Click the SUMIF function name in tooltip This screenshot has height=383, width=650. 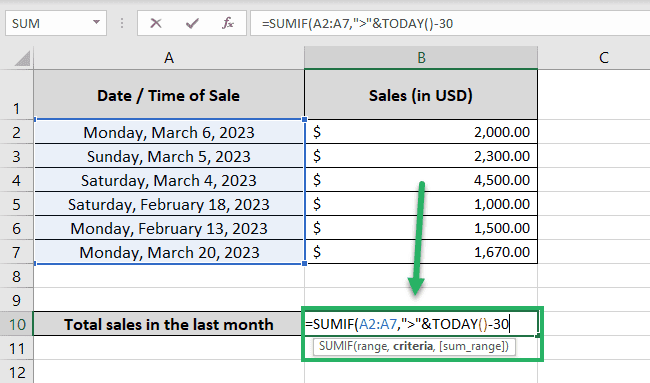(335, 346)
